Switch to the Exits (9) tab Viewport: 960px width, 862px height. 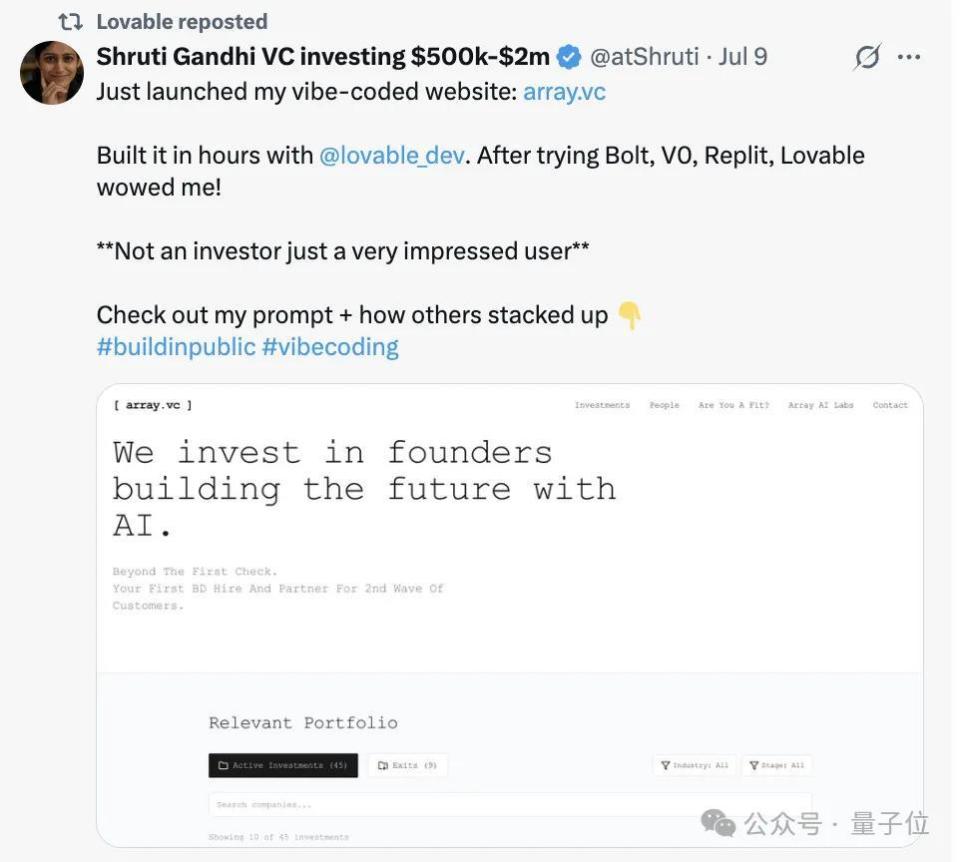click(407, 765)
